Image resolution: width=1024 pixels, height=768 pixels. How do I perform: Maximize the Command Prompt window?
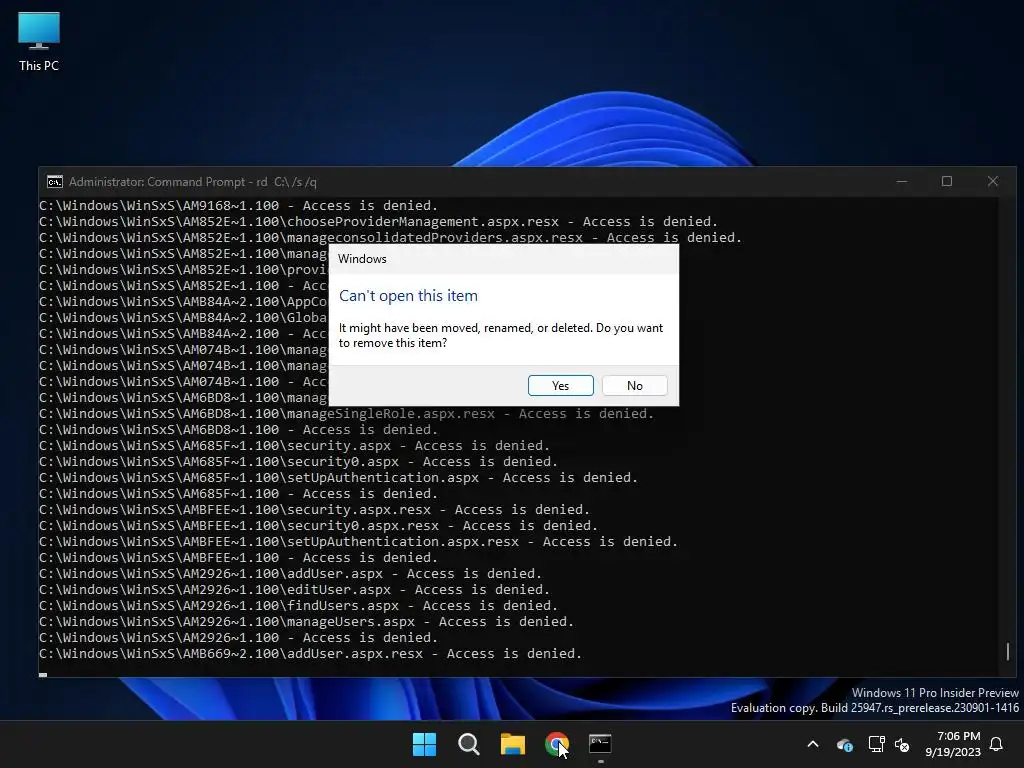coord(947,182)
